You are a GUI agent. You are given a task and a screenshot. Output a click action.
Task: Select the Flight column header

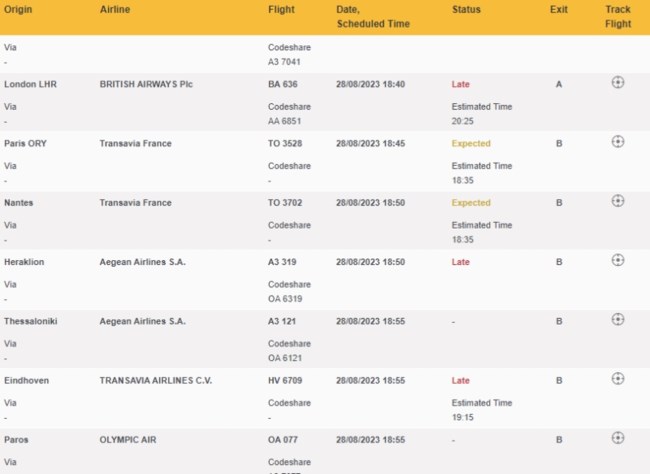[x=281, y=10]
